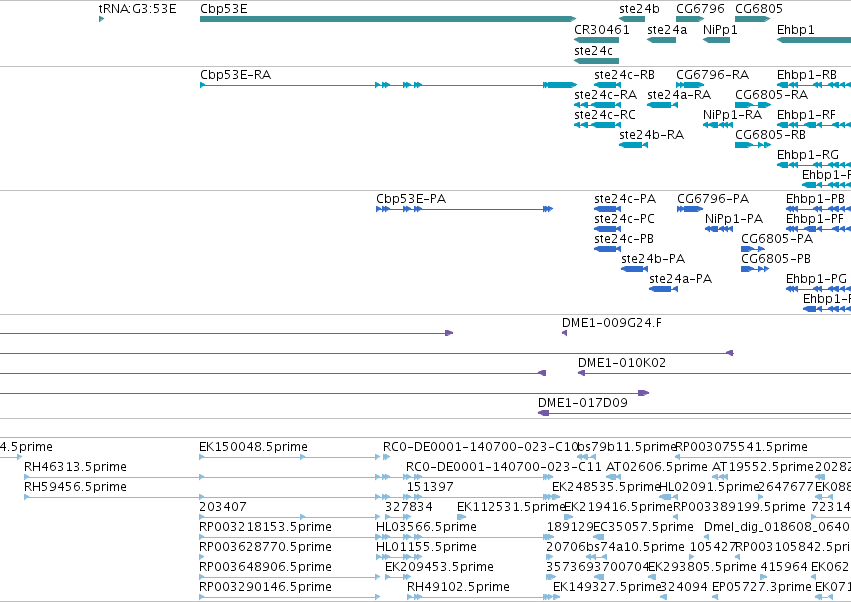Select transcript ste24c-RA
851x602 pixels.
tap(598, 105)
